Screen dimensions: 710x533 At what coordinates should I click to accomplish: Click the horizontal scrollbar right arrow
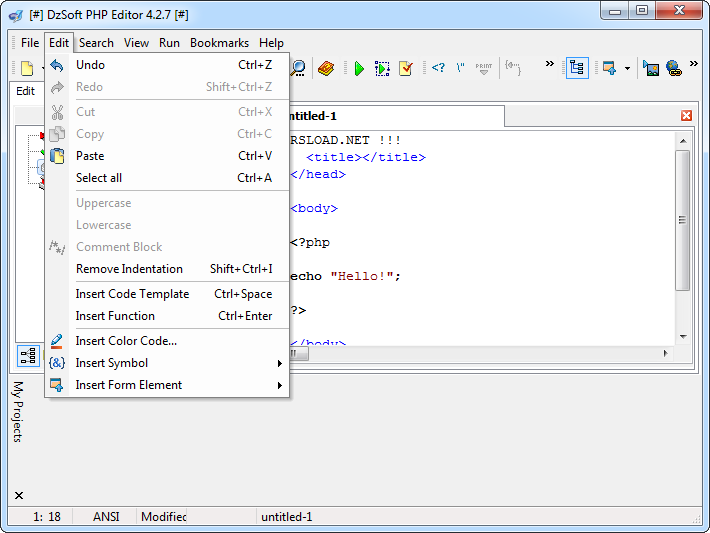[665, 353]
